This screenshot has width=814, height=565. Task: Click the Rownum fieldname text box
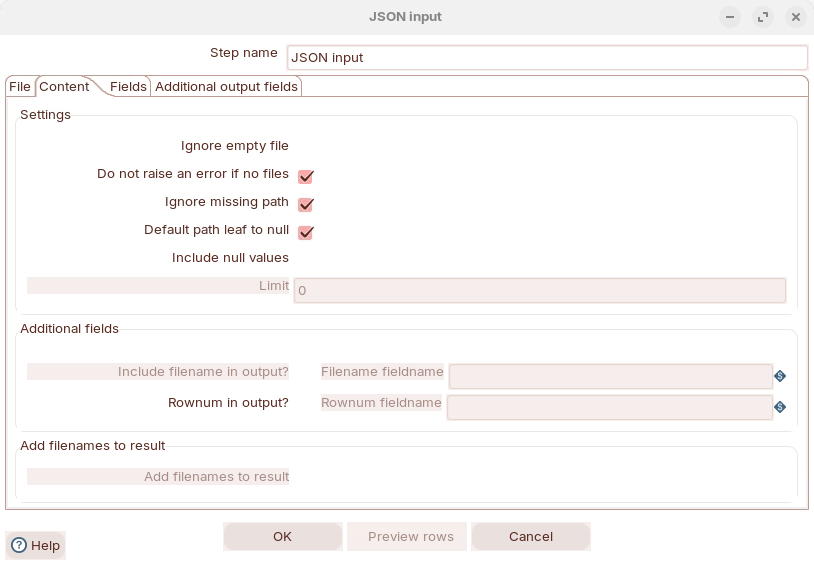[x=609, y=407]
